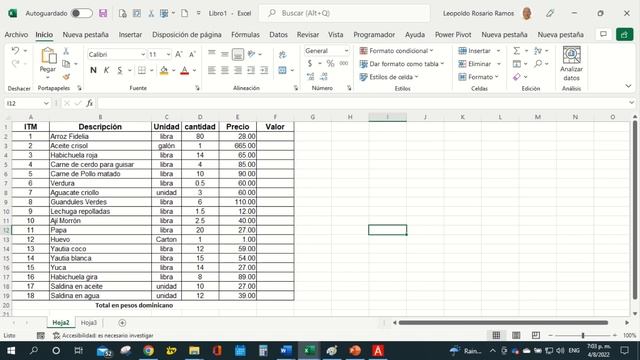This screenshot has height=360, width=640.
Task: Click the formula bar input
Action: pos(363,103)
